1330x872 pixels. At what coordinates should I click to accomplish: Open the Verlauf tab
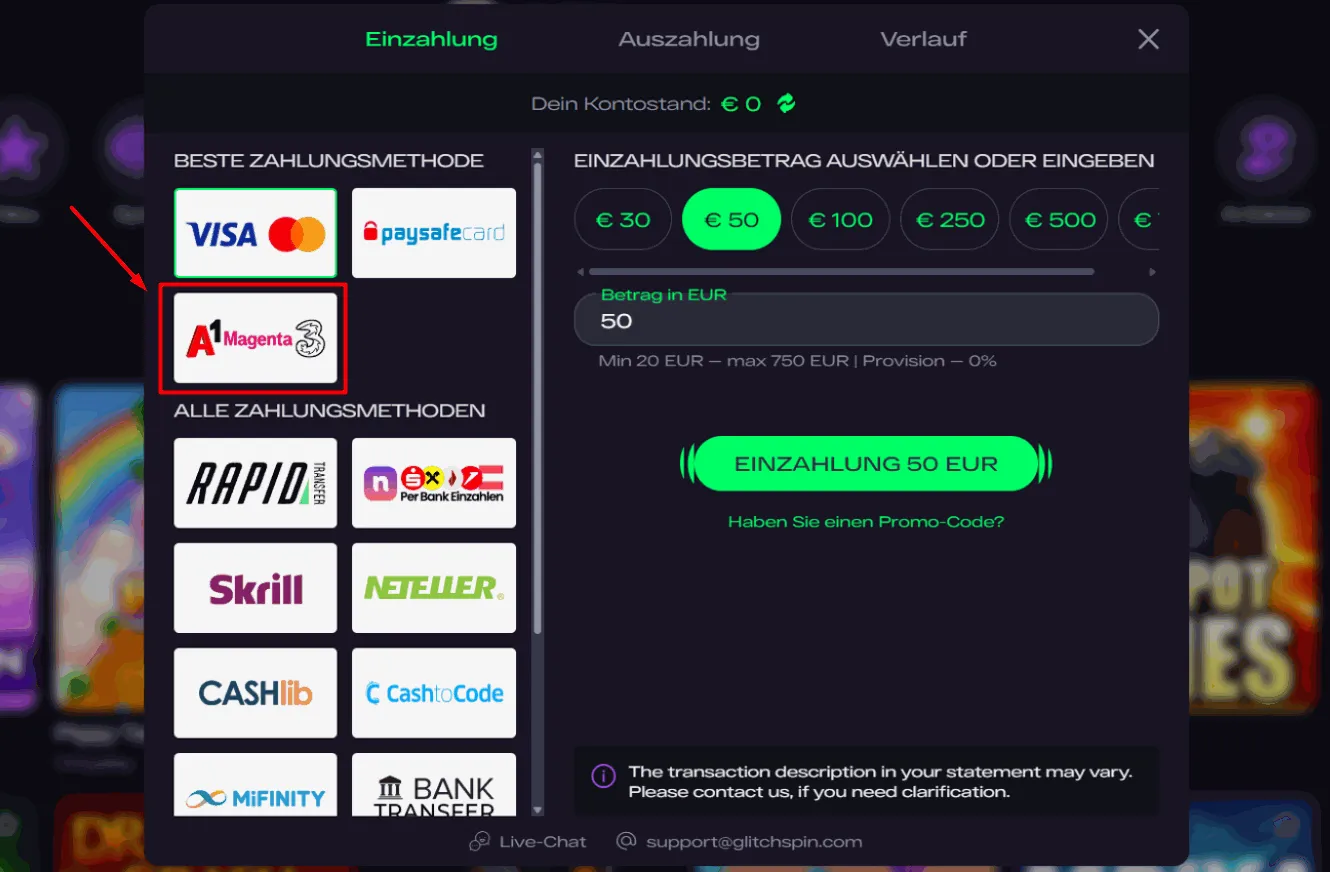point(923,40)
